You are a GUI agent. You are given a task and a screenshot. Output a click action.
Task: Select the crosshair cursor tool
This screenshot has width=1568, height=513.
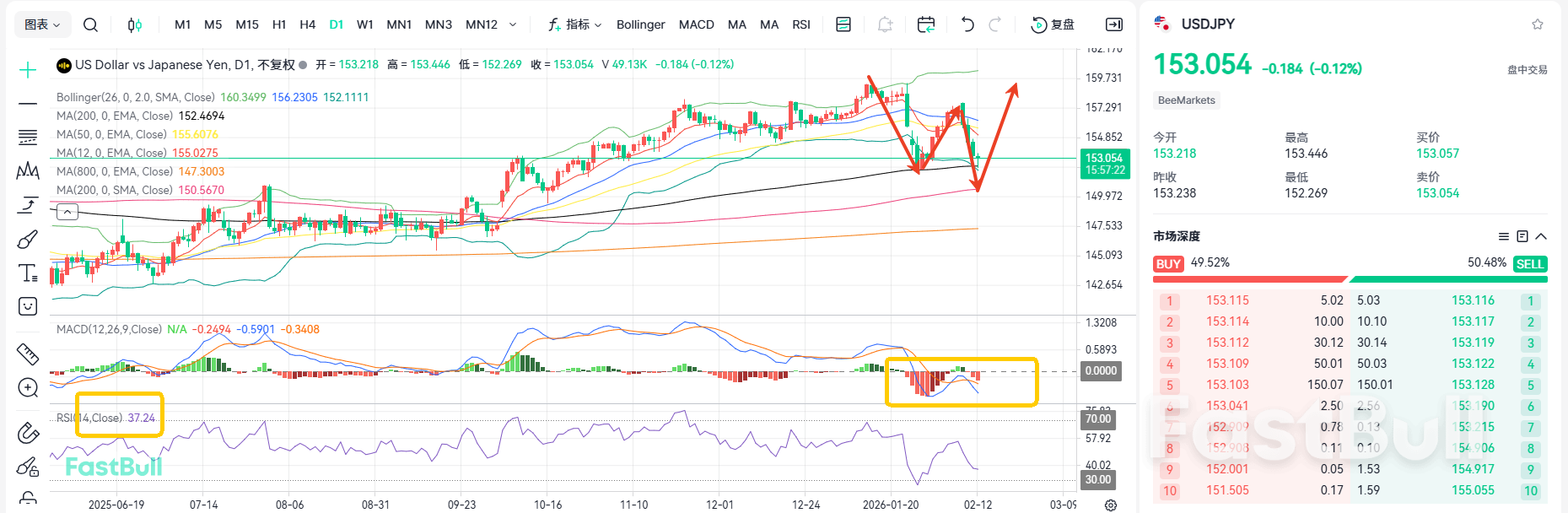point(28,70)
